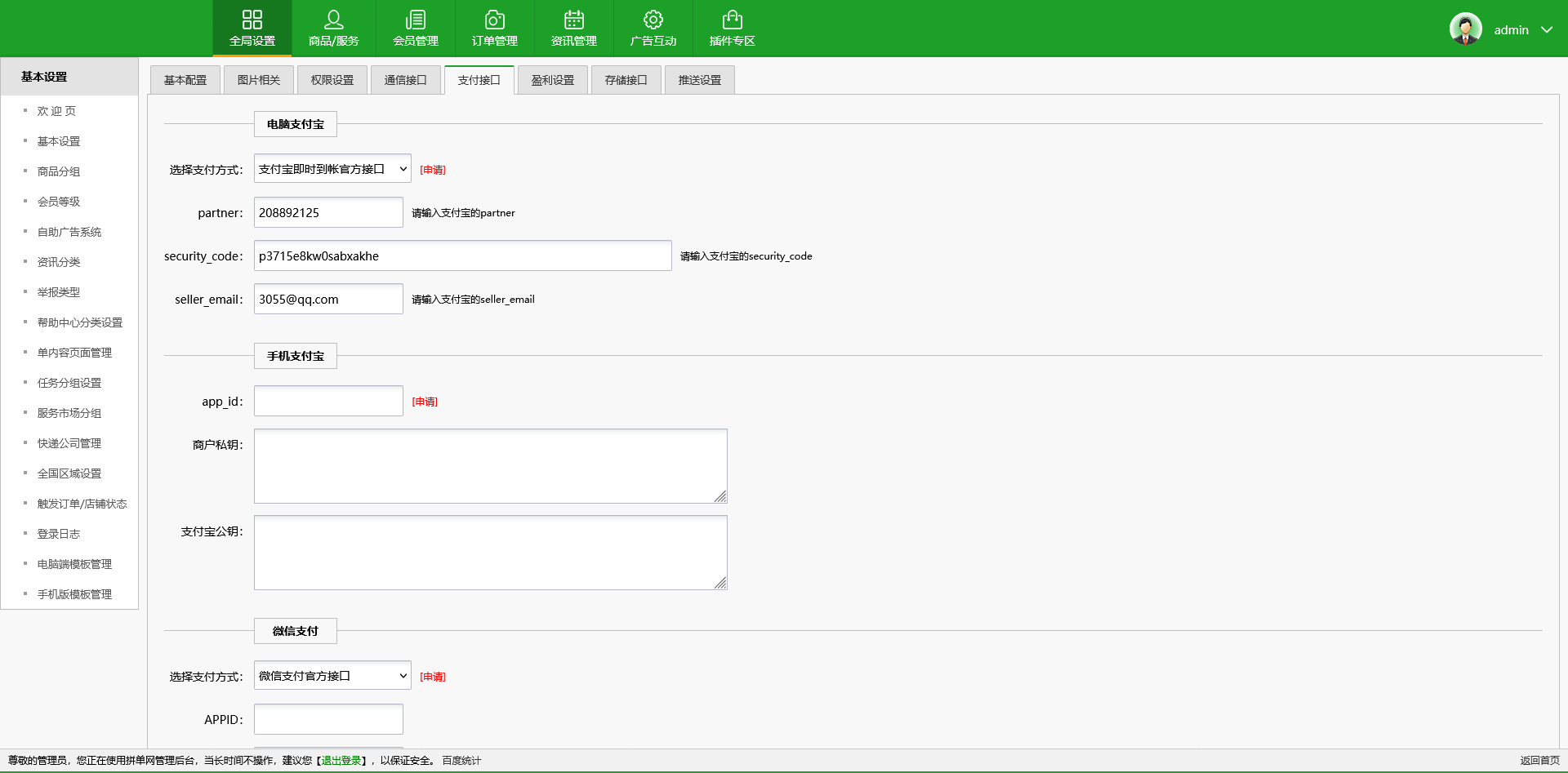The width and height of the screenshot is (1568, 773).
Task: Switch to the 存储接口 tab
Action: pyautogui.click(x=626, y=80)
